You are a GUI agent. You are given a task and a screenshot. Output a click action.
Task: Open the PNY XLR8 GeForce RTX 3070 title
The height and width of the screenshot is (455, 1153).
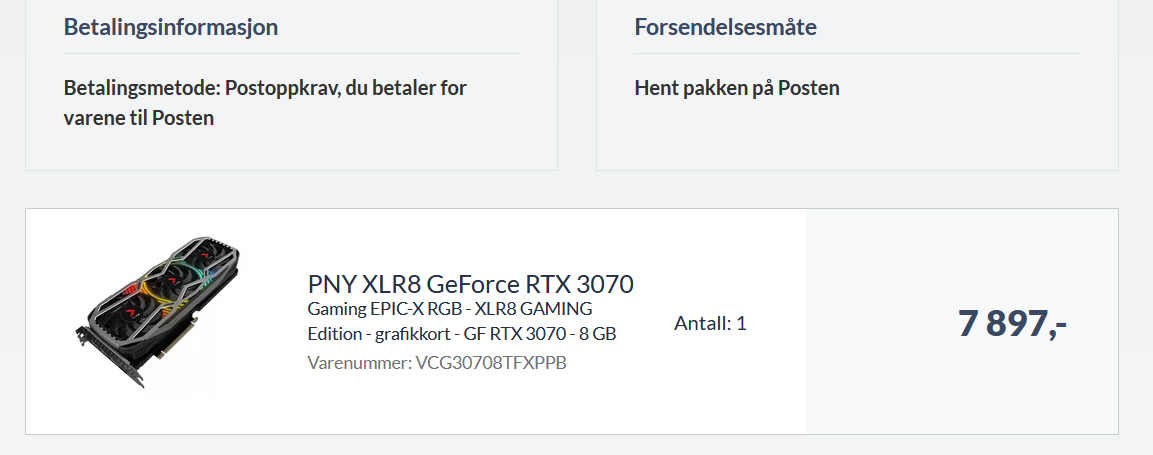pos(471,284)
